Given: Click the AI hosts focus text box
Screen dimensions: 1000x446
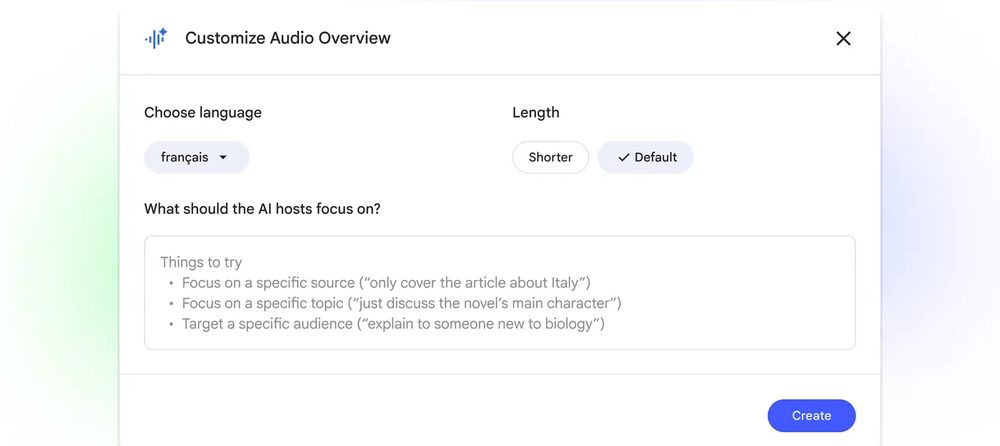Looking at the screenshot, I should (500, 293).
